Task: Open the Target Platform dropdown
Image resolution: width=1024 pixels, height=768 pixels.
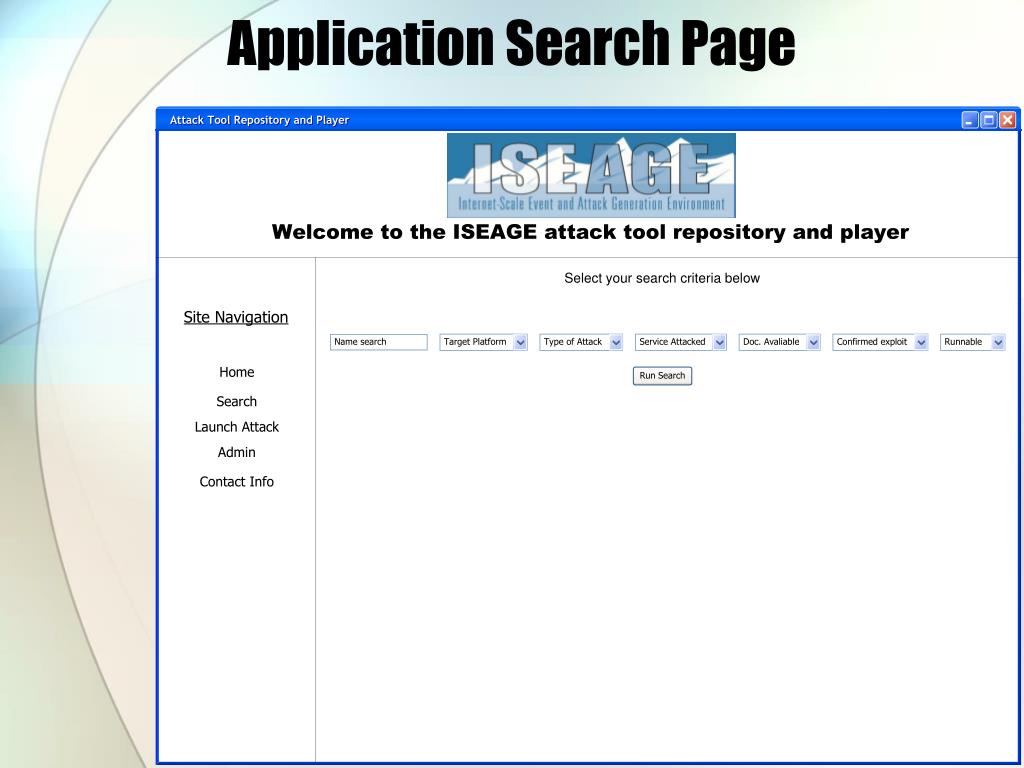Action: (483, 342)
